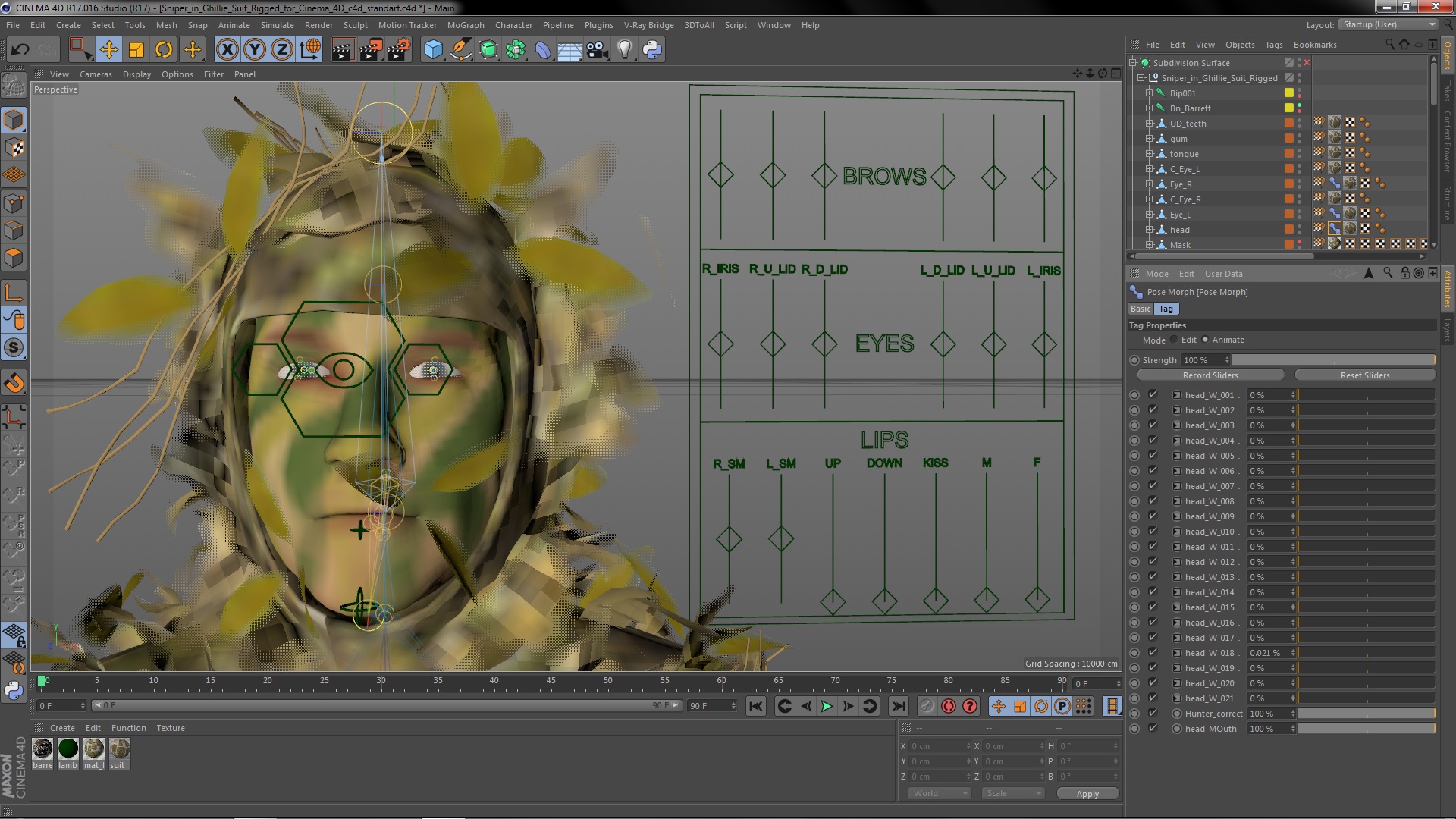Expand the Bn_Barrett object tree
1456x819 pixels.
point(1149,108)
